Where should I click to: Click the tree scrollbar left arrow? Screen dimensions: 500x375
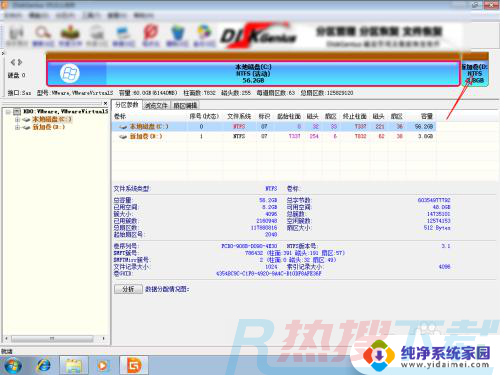[6, 339]
